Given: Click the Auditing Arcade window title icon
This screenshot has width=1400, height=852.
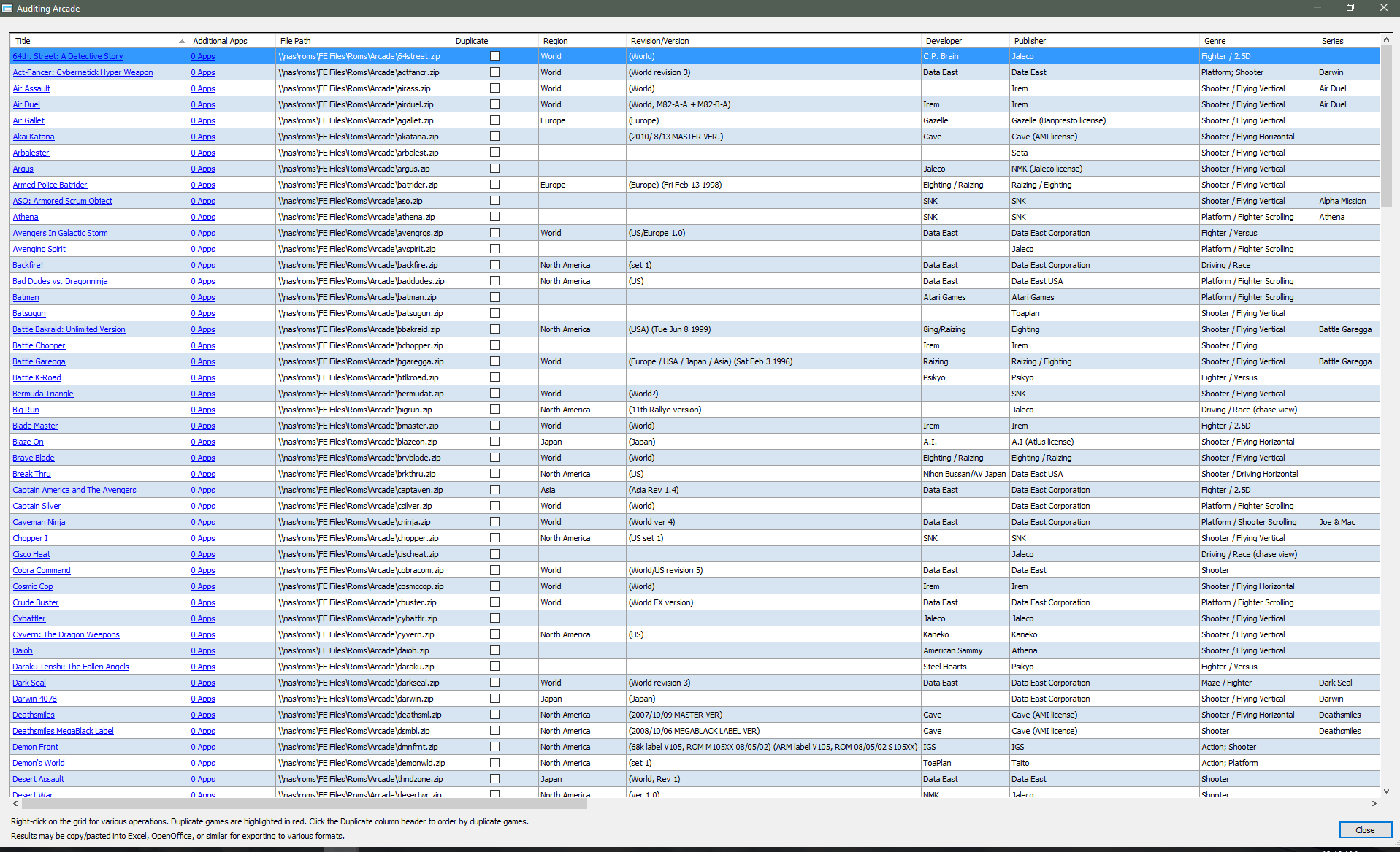Looking at the screenshot, I should (x=7, y=8).
